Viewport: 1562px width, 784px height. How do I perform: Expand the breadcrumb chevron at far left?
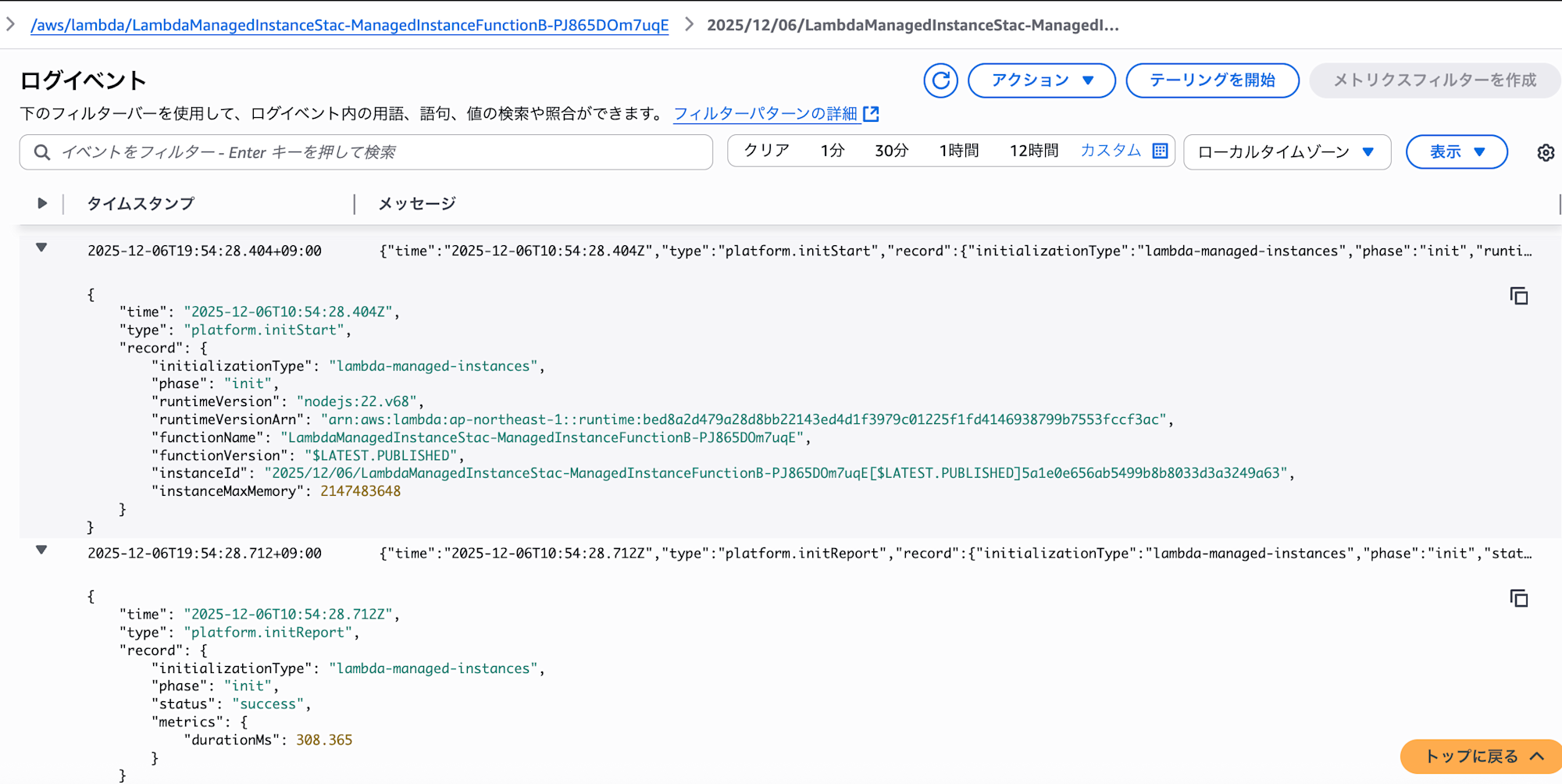(10, 24)
